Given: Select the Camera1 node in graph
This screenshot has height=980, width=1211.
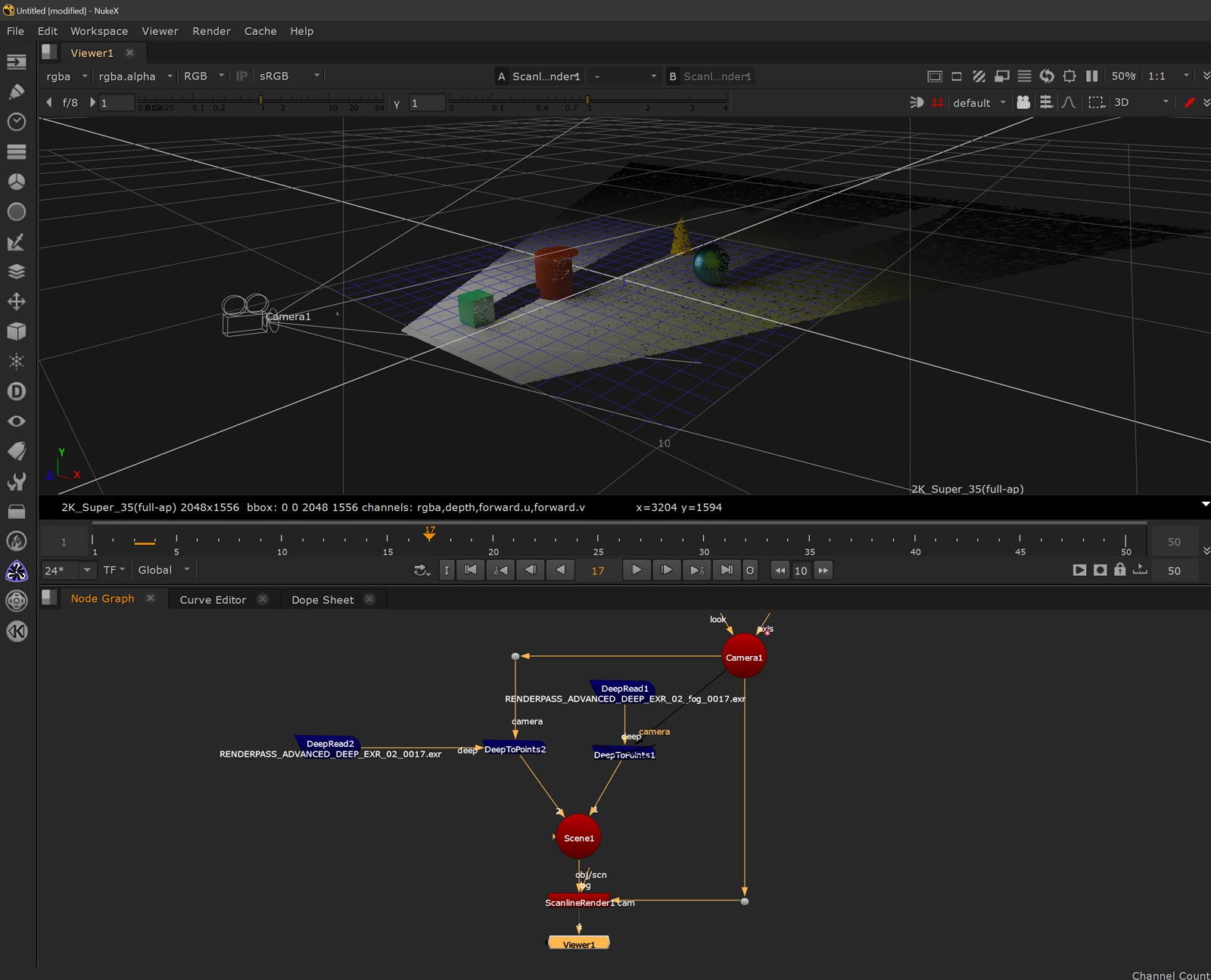Looking at the screenshot, I should (744, 657).
